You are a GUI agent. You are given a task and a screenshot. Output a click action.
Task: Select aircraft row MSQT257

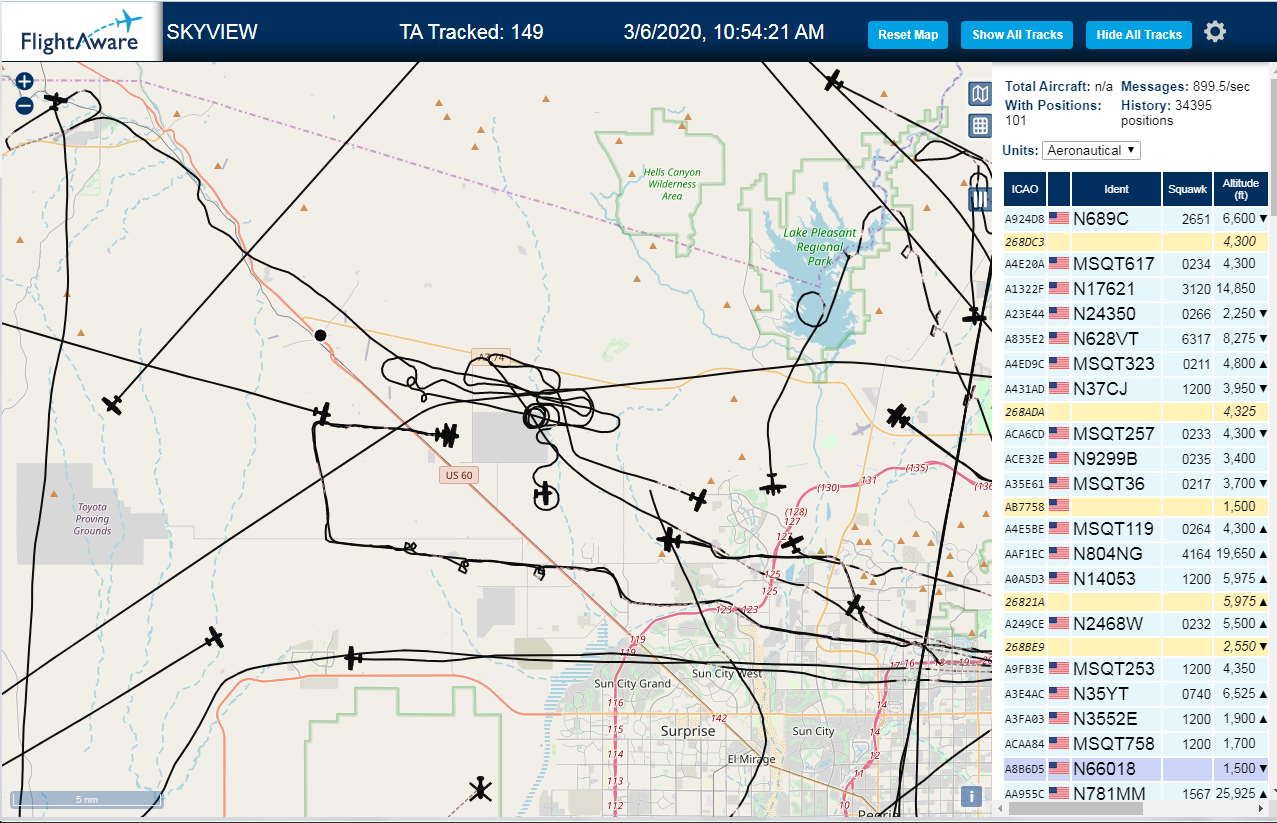point(1136,434)
